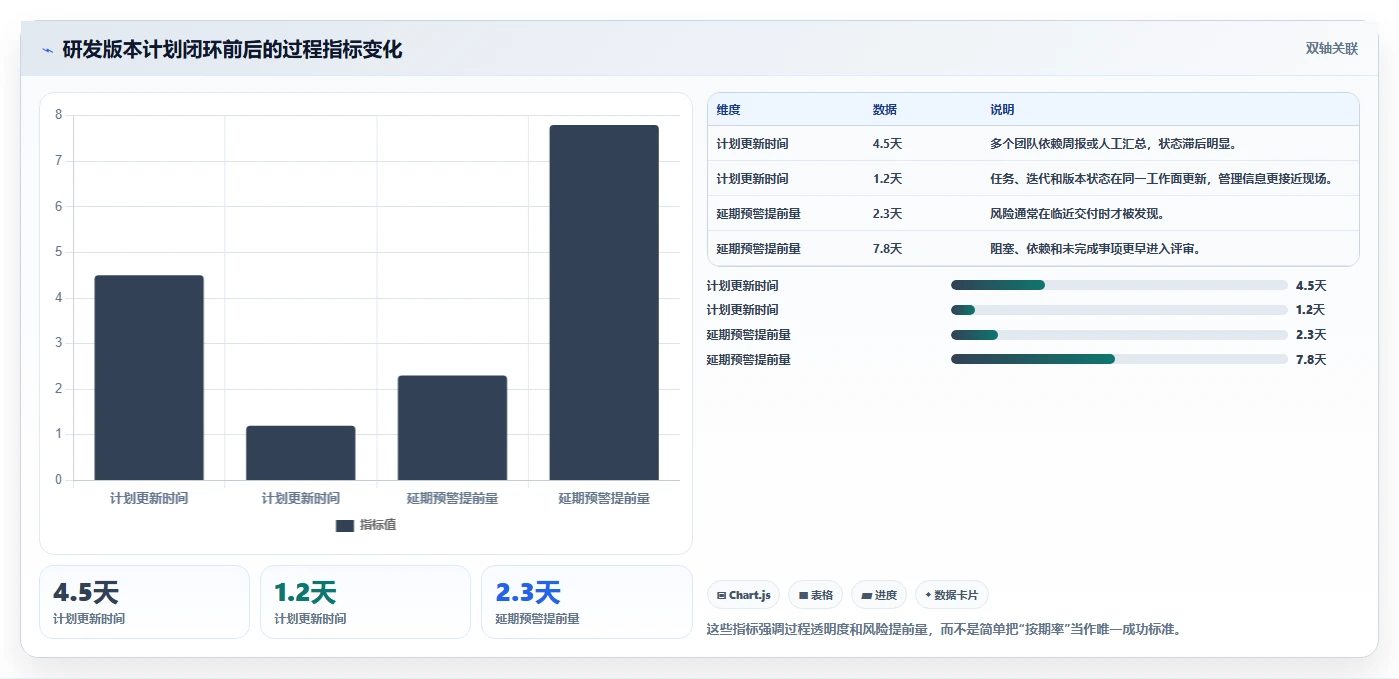The height and width of the screenshot is (679, 1399).
Task: Click the description 任务、迭代和版本状态在同一工作面更新
Action: point(1162,179)
